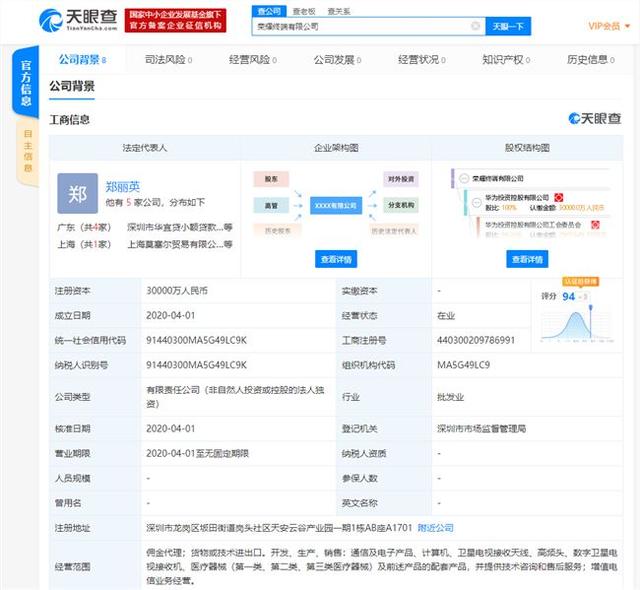Select the 官方信息 side tab
640x590 pixels.
[26, 83]
